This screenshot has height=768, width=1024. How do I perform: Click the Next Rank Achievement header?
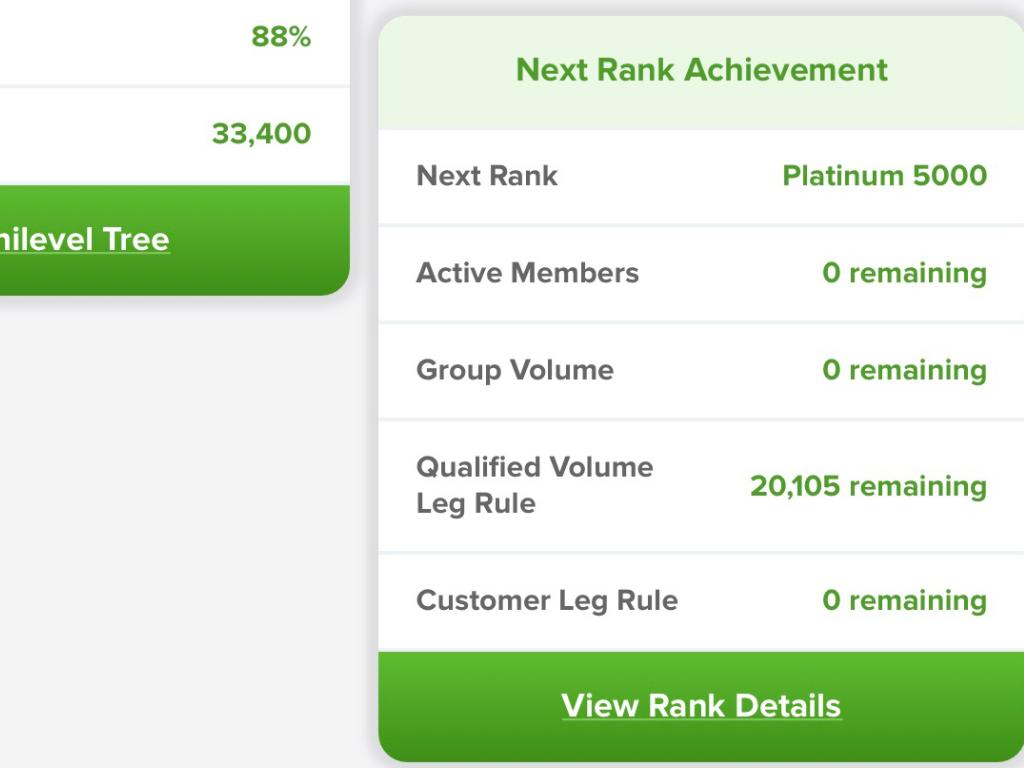click(701, 70)
